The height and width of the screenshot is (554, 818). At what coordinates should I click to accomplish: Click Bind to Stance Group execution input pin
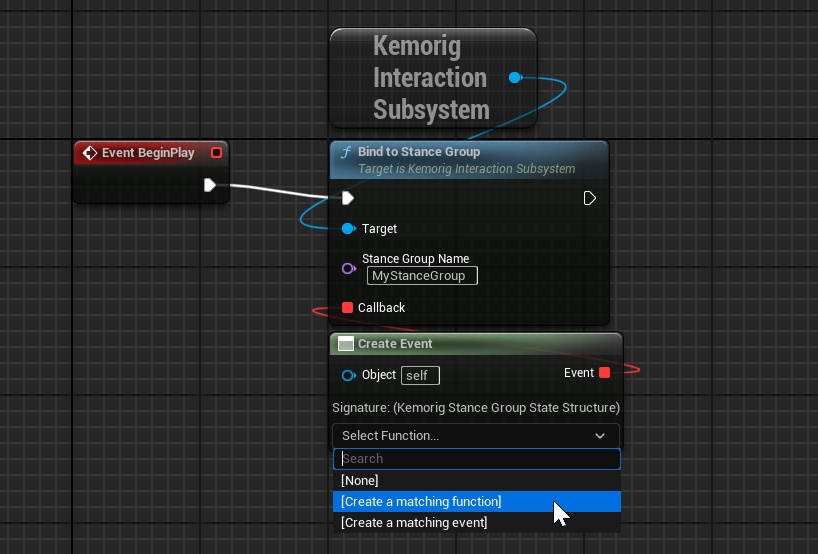click(347, 198)
